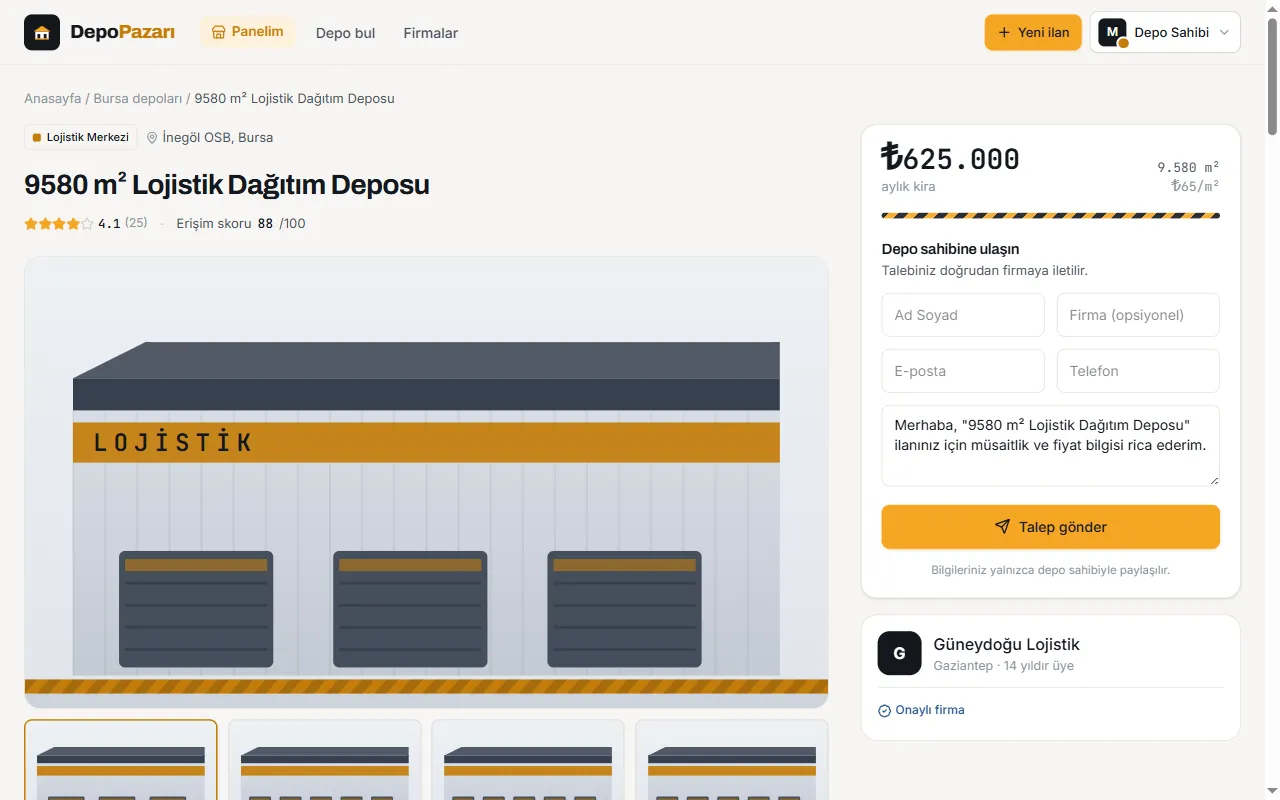
Task: Click the DepoPazarı warehouse logo icon
Action: (x=42, y=33)
